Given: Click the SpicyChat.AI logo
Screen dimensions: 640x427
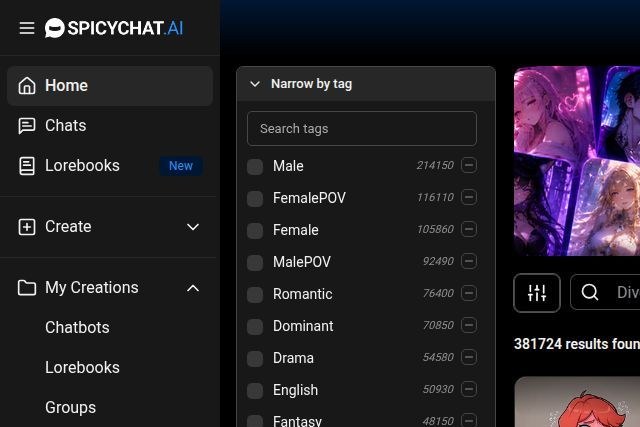Looking at the screenshot, I should point(114,28).
